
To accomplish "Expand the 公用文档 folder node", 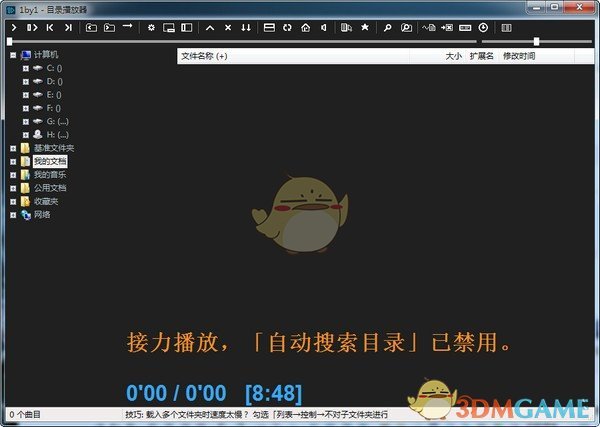I will click(13, 188).
